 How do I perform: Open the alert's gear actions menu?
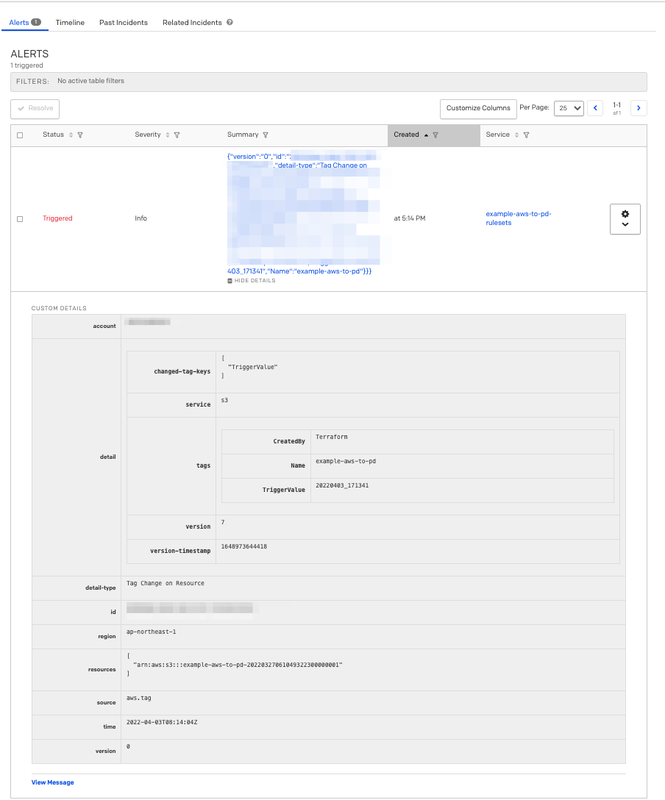625,219
